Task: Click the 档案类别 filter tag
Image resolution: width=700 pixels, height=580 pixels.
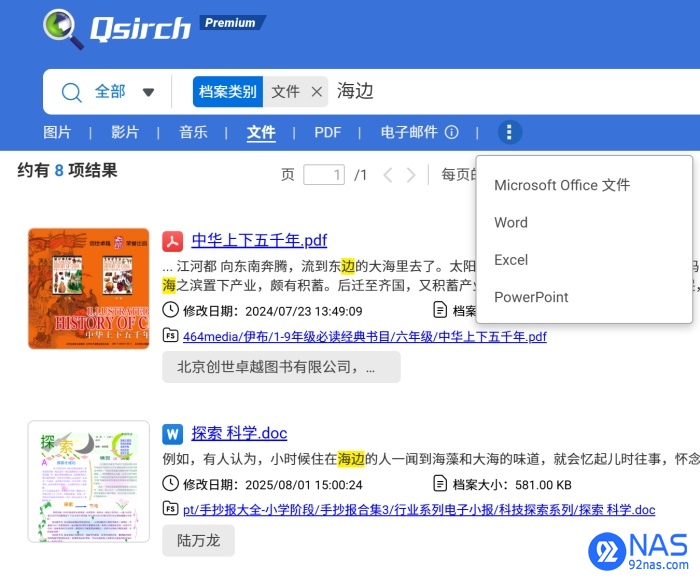Action: pos(228,92)
